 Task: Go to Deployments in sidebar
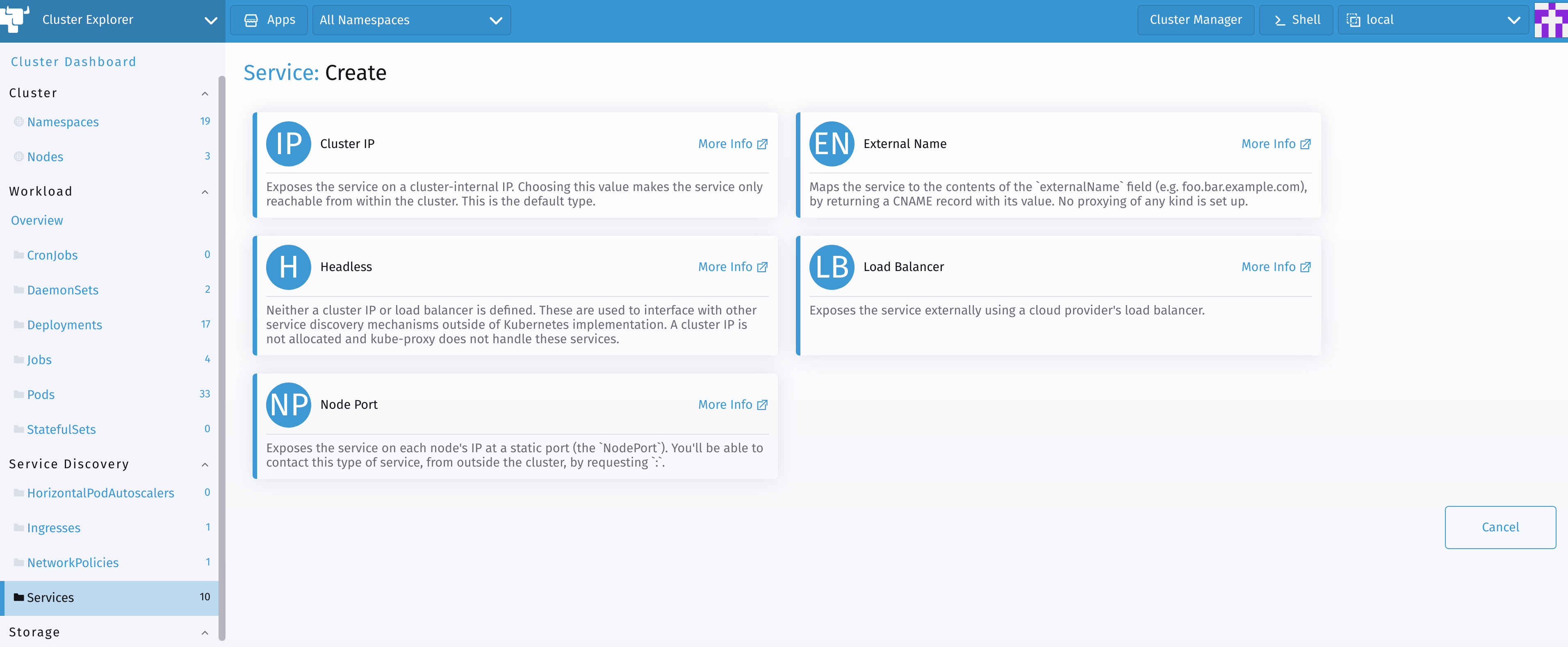pyautogui.click(x=64, y=325)
